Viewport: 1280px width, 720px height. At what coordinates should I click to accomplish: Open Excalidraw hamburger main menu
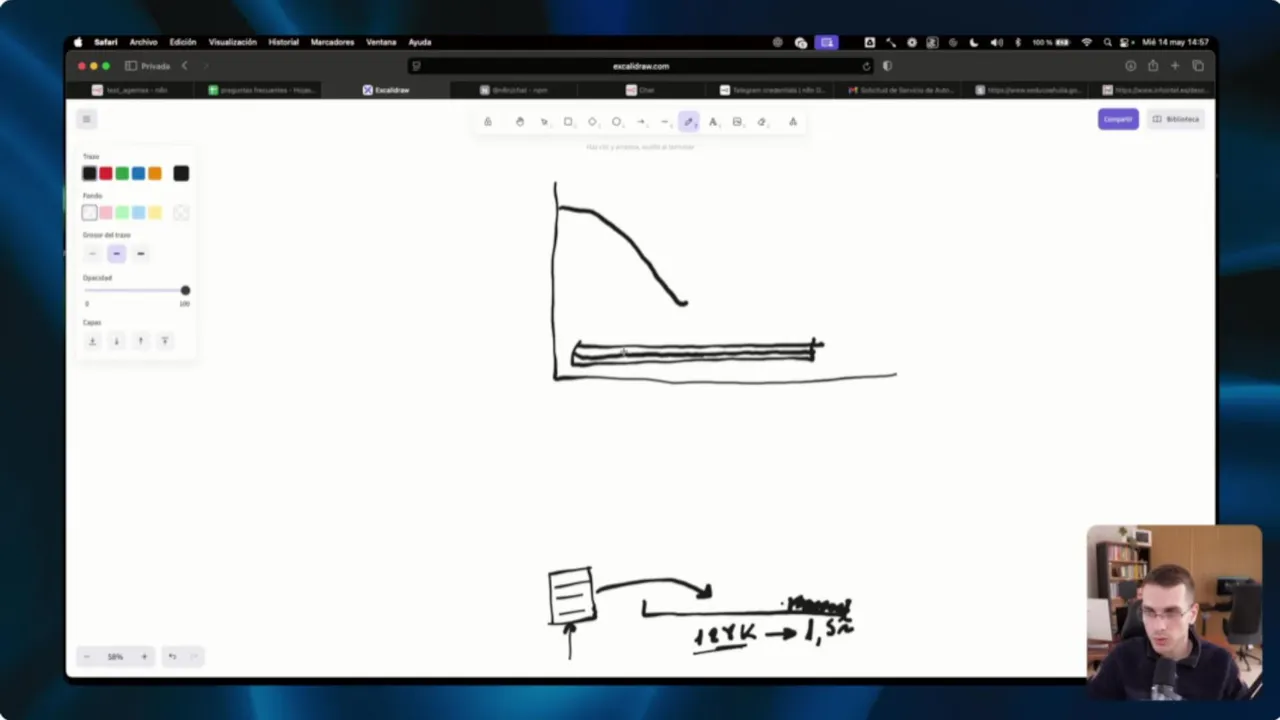[86, 119]
